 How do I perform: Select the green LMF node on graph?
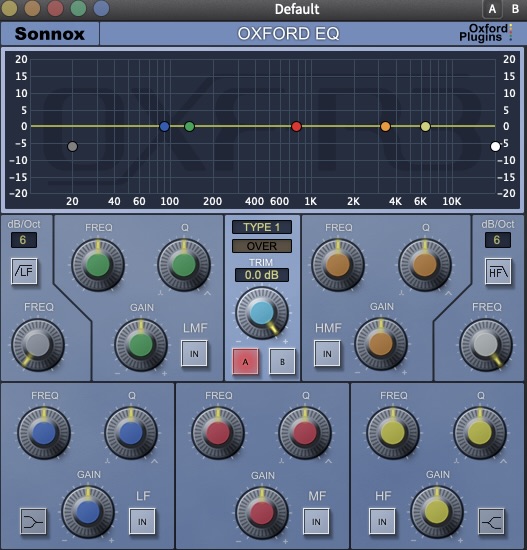pyautogui.click(x=189, y=126)
